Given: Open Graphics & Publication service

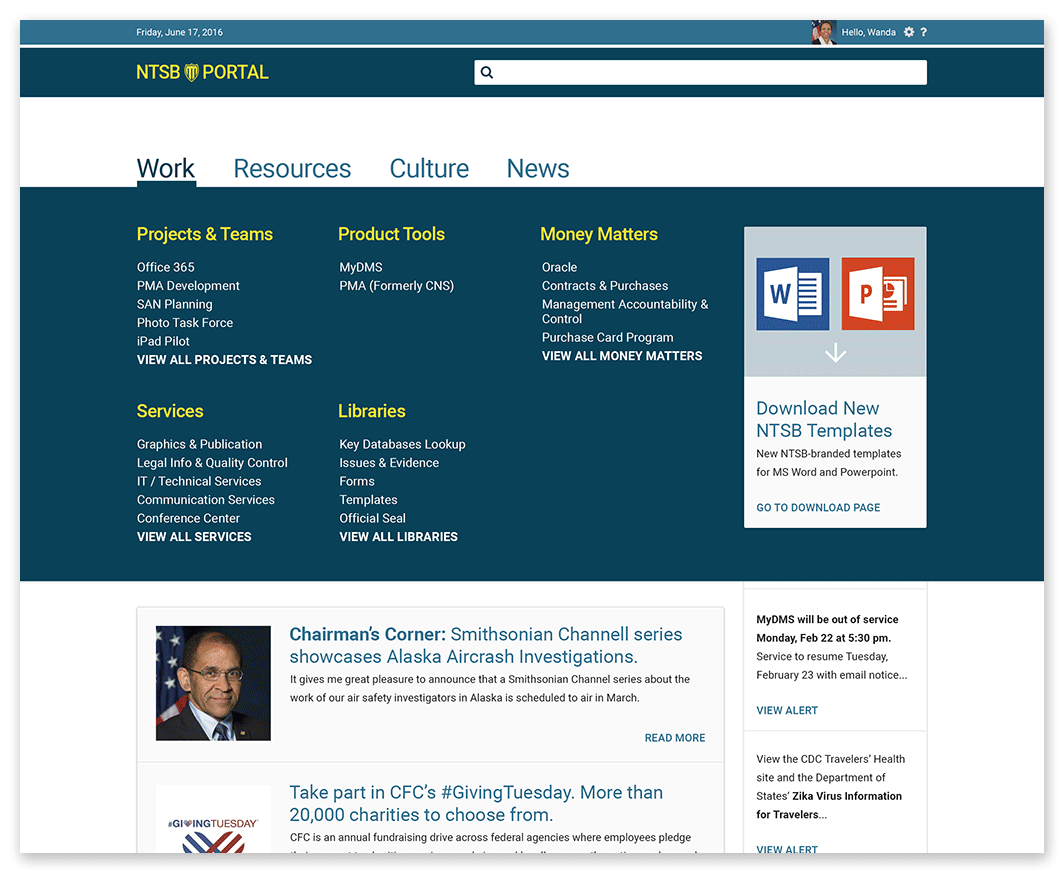Looking at the screenshot, I should (199, 444).
